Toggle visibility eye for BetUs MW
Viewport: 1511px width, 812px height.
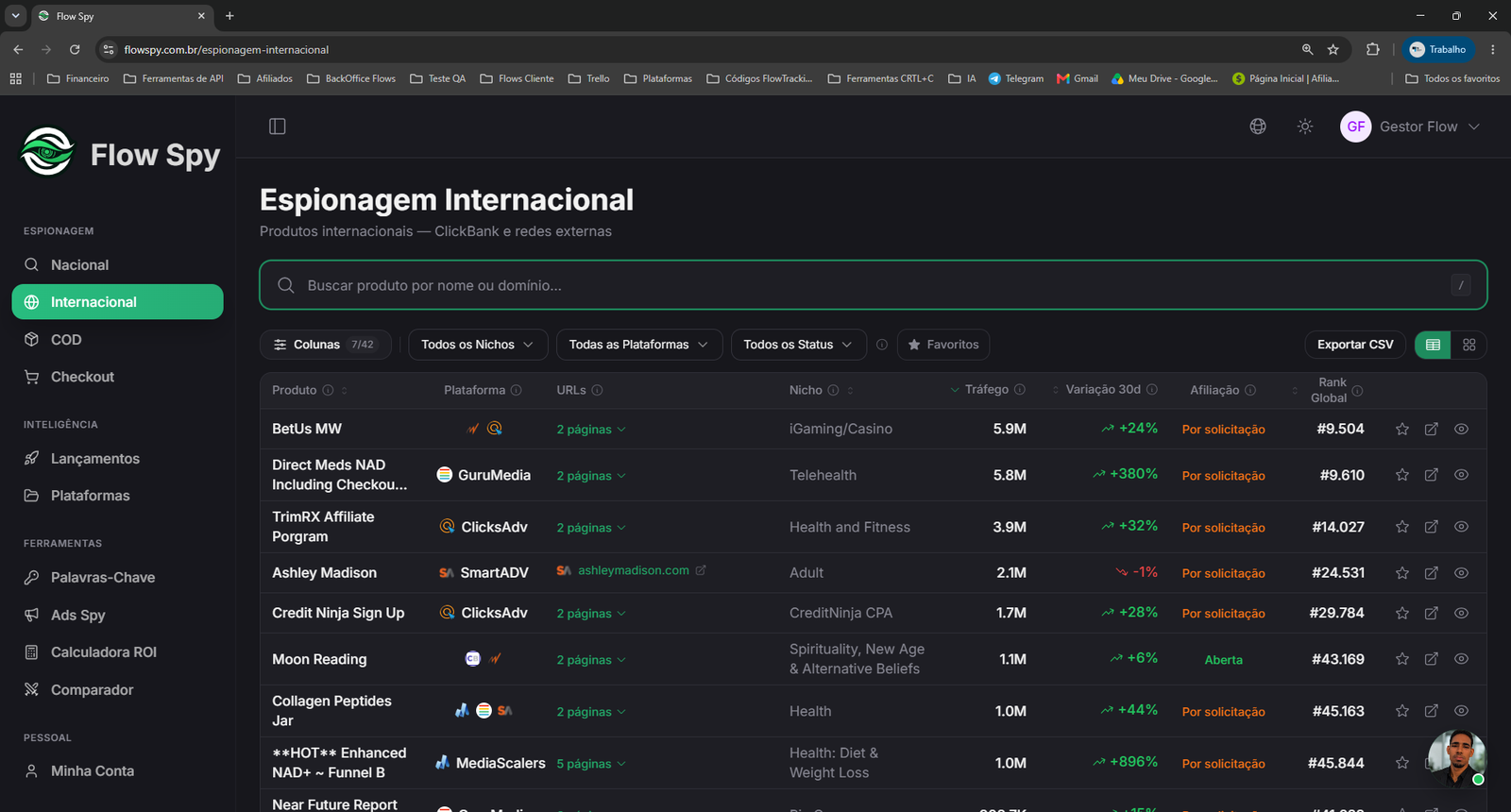tap(1461, 430)
